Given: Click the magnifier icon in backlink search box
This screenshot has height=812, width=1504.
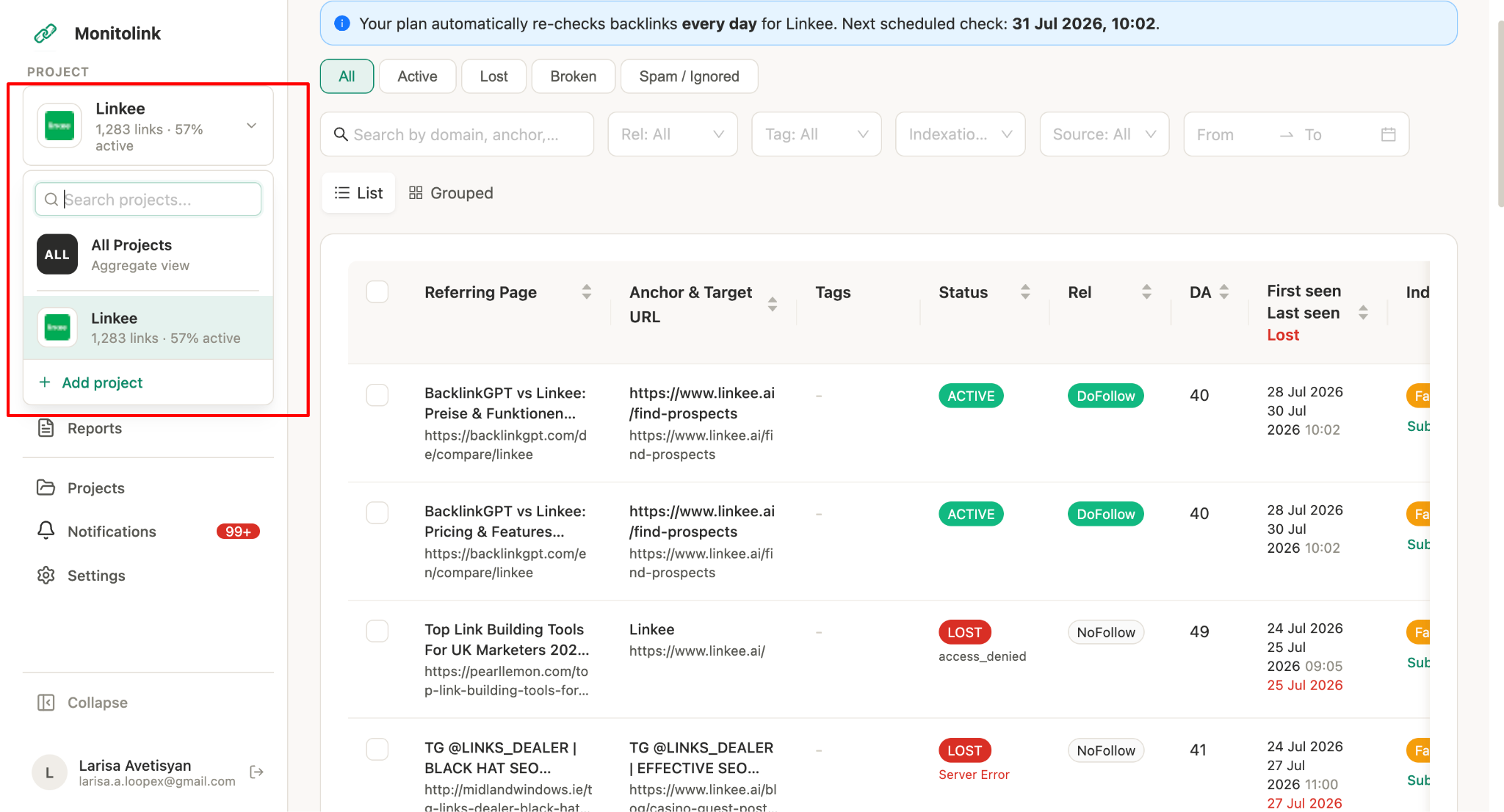Looking at the screenshot, I should point(341,134).
